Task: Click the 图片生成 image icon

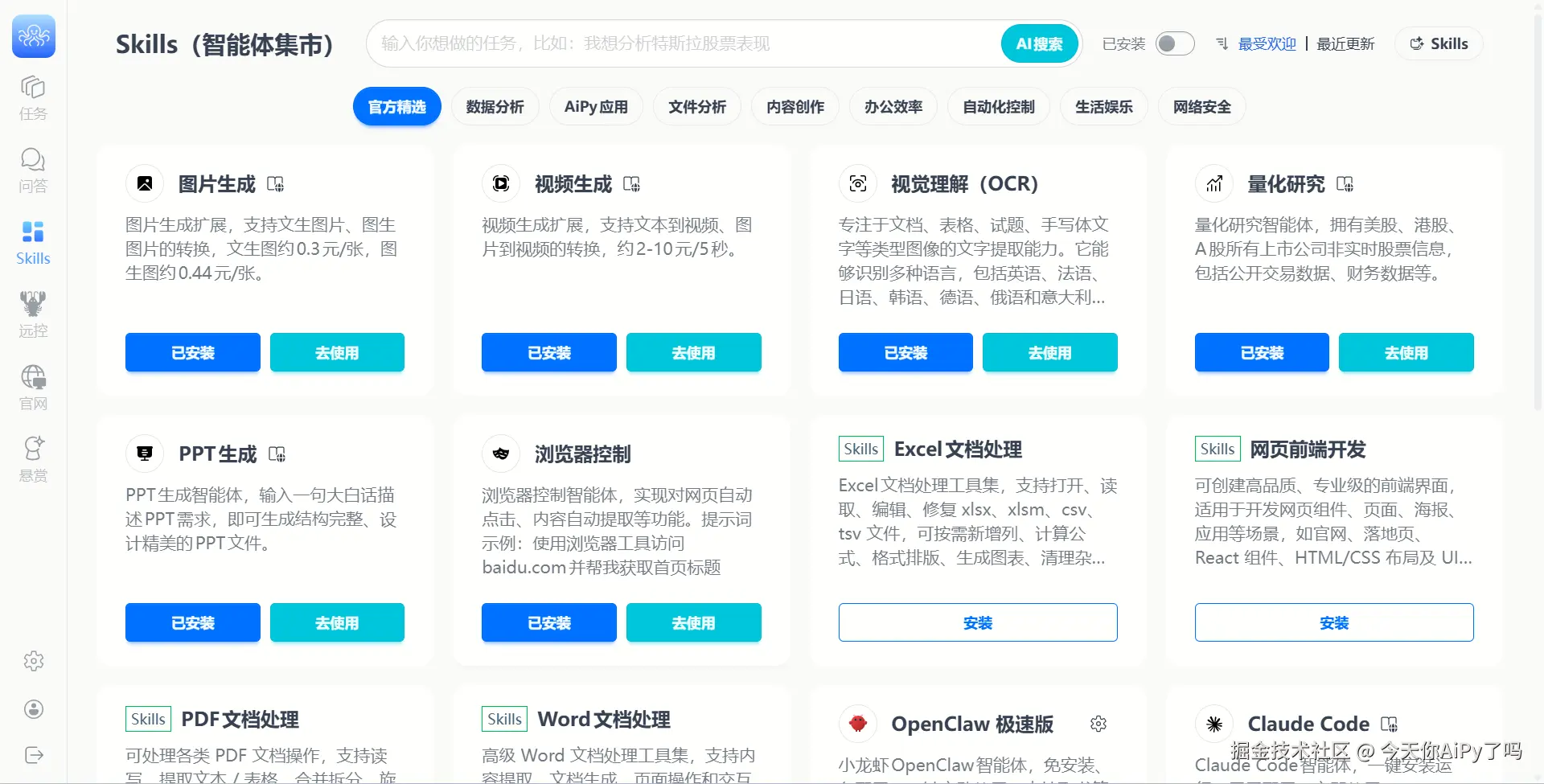Action: tap(145, 183)
